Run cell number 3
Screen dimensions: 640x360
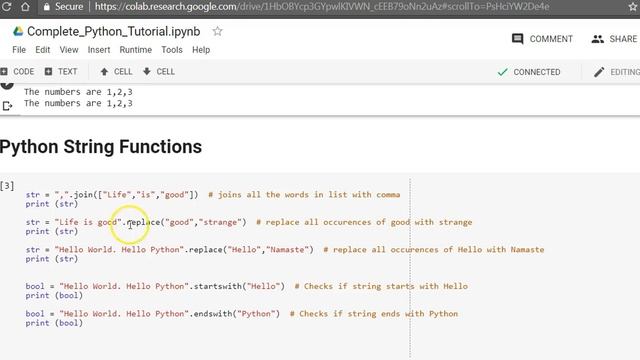point(7,186)
